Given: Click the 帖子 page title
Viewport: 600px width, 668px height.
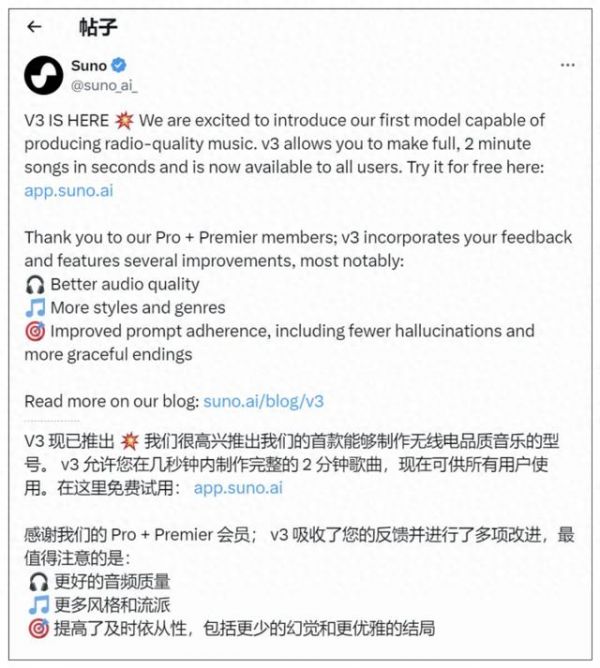Looking at the screenshot, I should pyautogui.click(x=98, y=27).
